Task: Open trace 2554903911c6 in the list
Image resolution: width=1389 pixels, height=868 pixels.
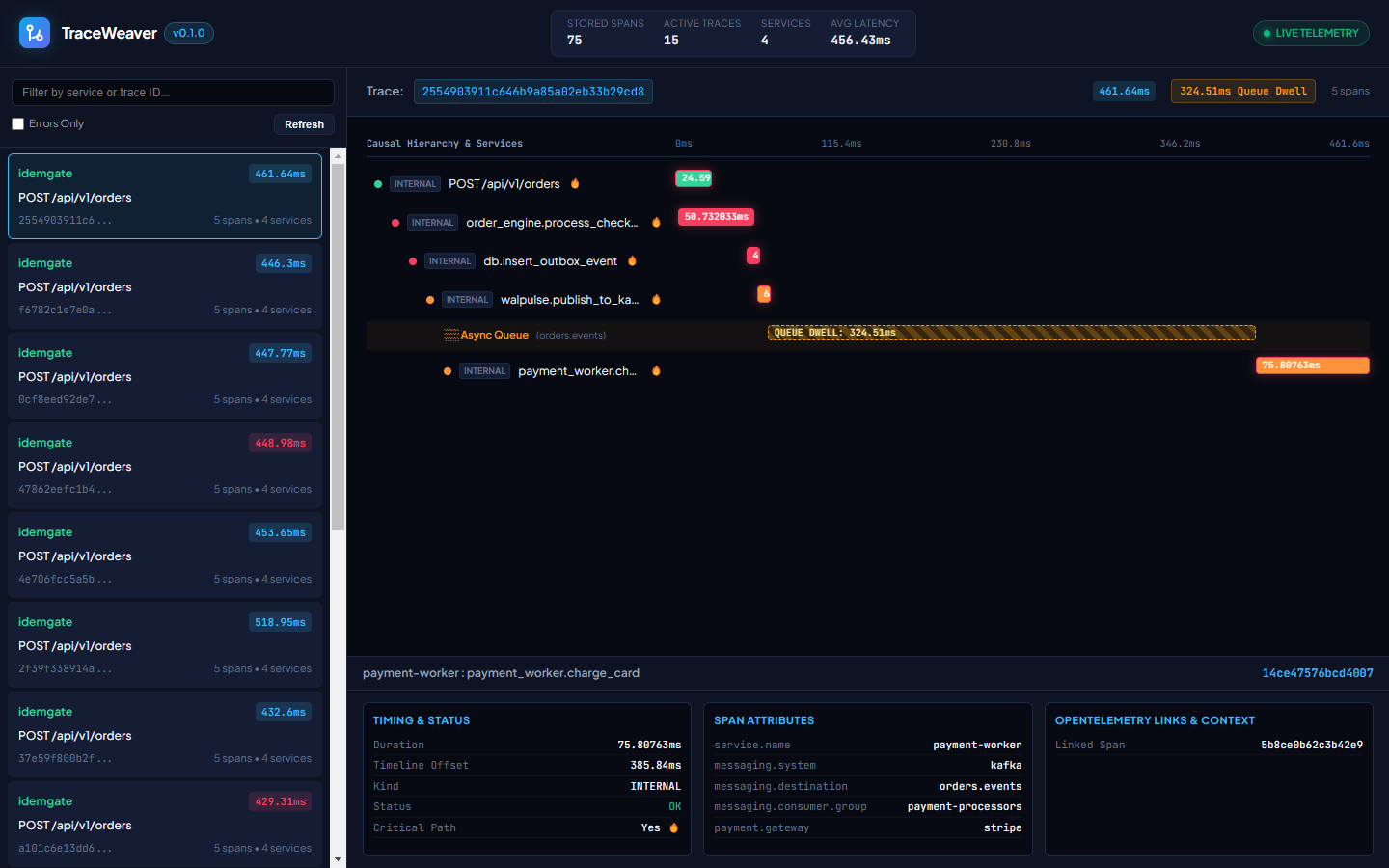Action: click(165, 197)
